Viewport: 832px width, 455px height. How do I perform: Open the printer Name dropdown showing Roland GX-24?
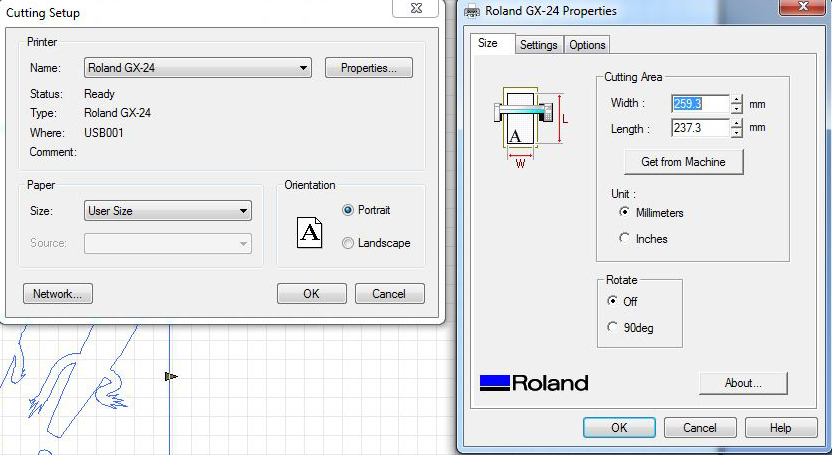click(197, 68)
